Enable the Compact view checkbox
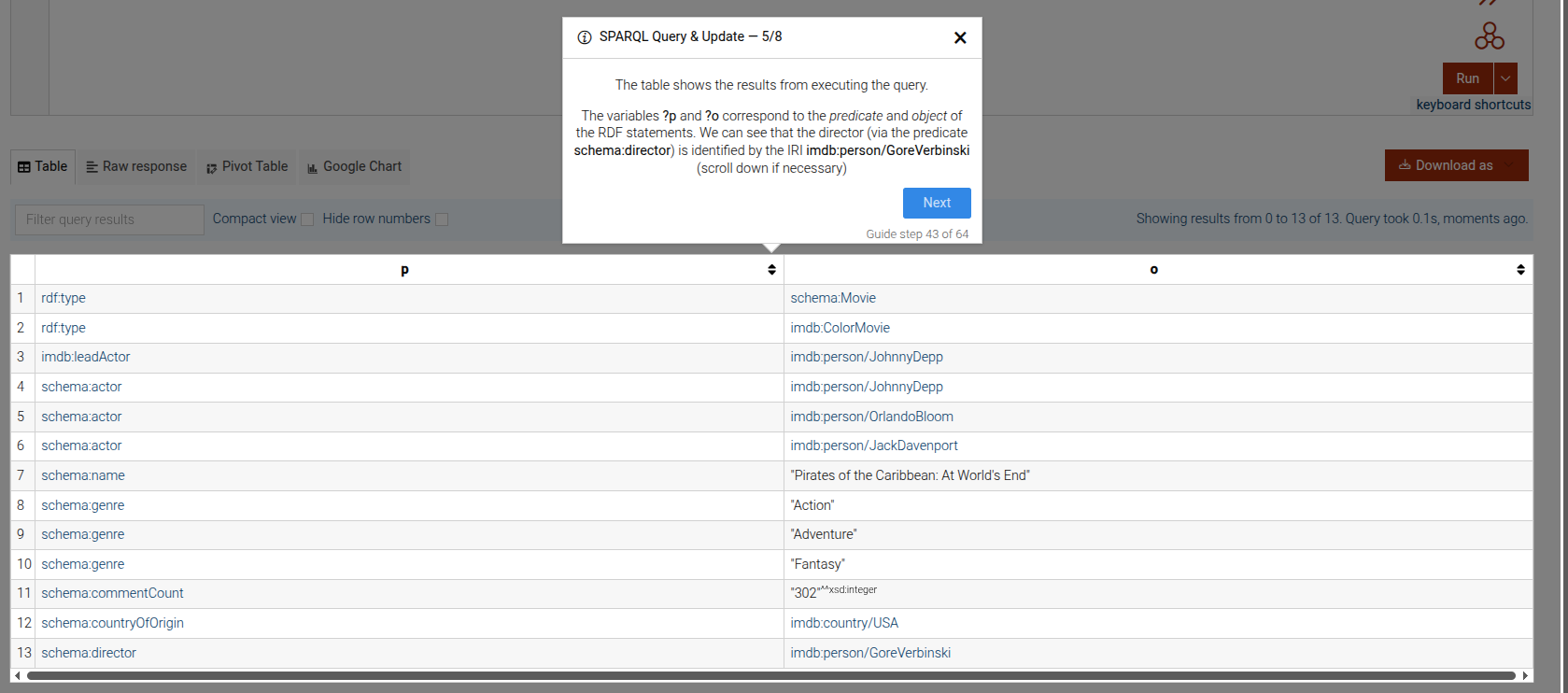Screen dimensions: 1568x693 [307, 219]
